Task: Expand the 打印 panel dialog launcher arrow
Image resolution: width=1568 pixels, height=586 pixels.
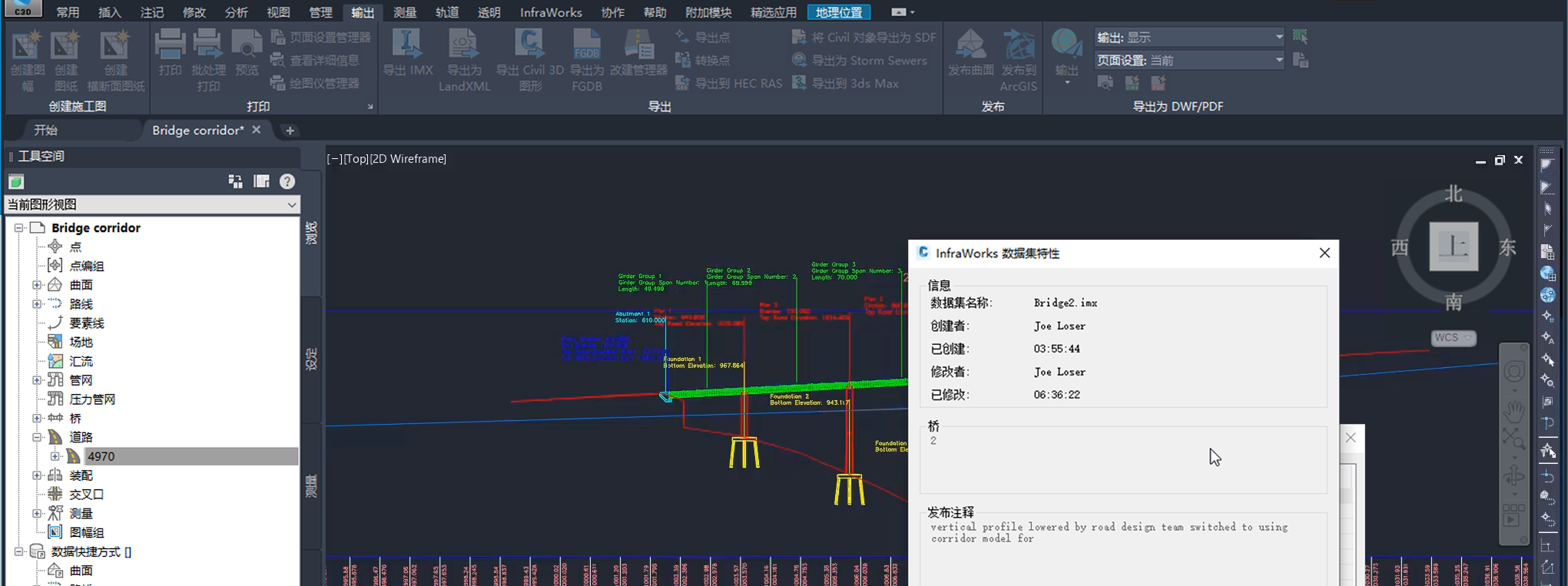Action: (370, 107)
